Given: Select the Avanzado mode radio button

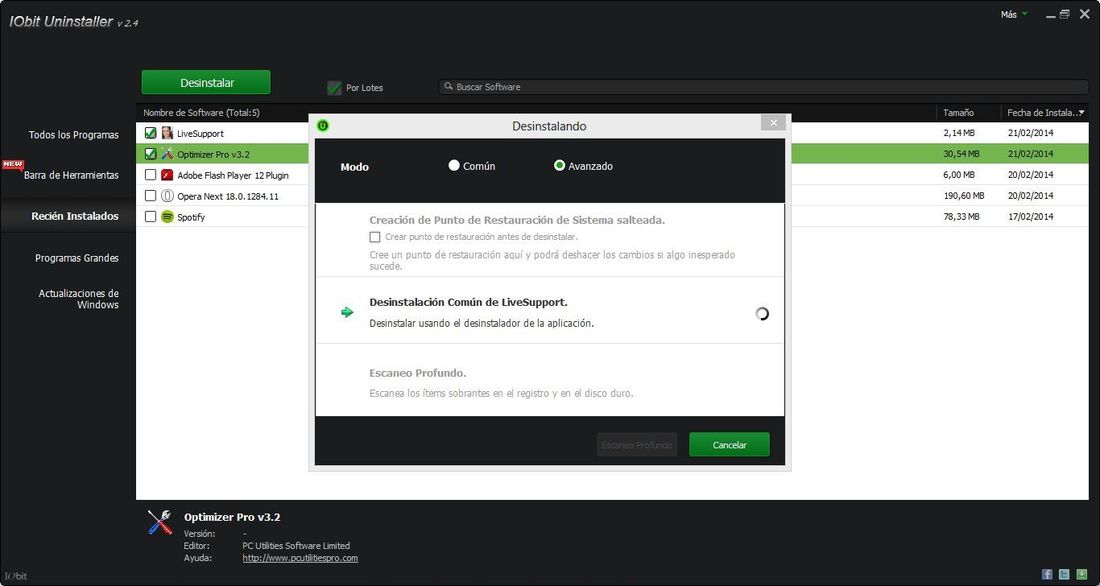Looking at the screenshot, I should click(559, 166).
